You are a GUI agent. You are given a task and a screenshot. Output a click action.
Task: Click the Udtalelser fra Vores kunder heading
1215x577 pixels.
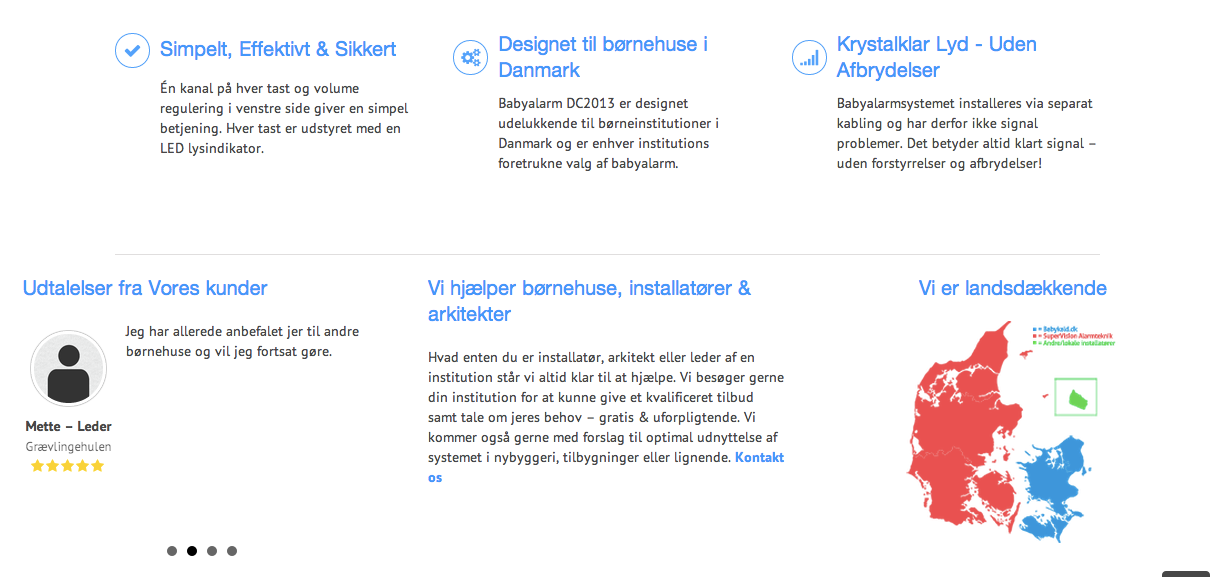click(145, 289)
